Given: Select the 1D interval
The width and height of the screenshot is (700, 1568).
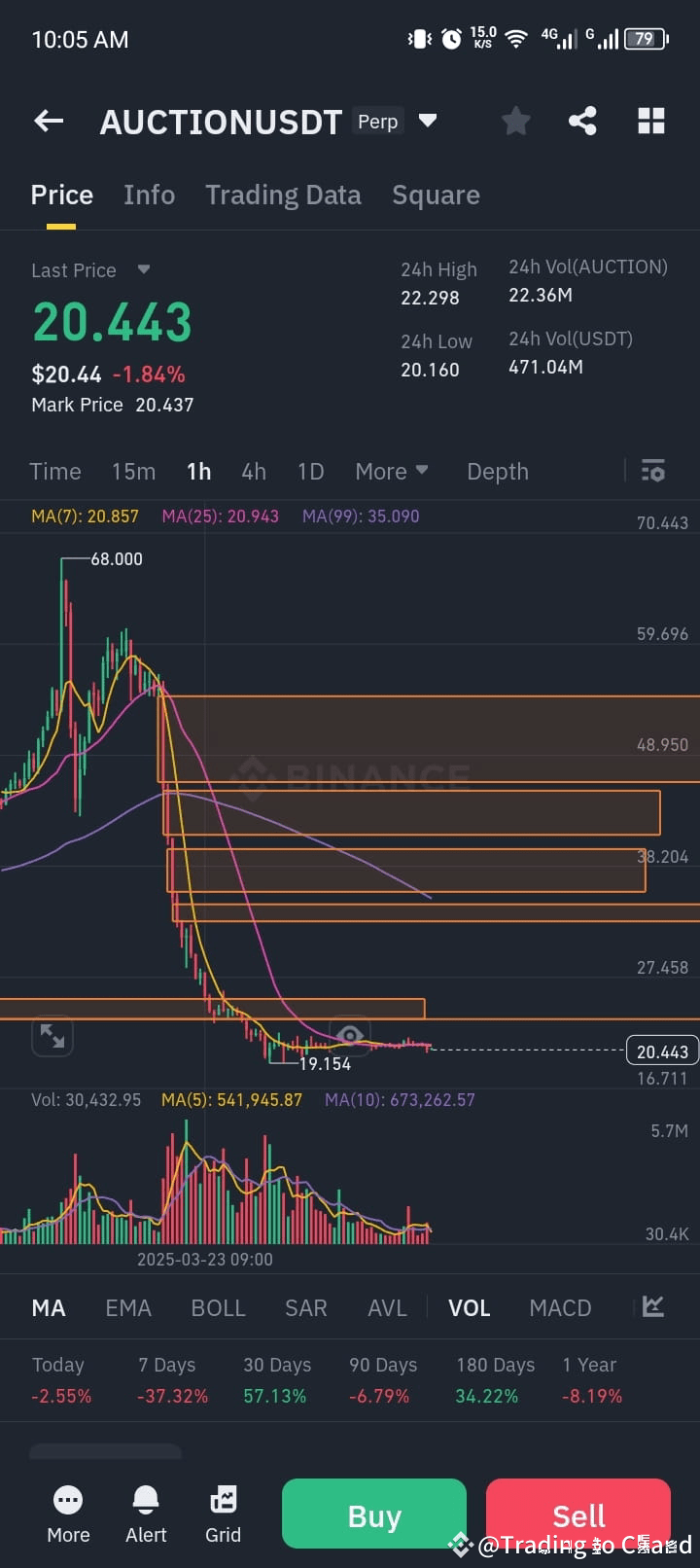Looking at the screenshot, I should (310, 471).
